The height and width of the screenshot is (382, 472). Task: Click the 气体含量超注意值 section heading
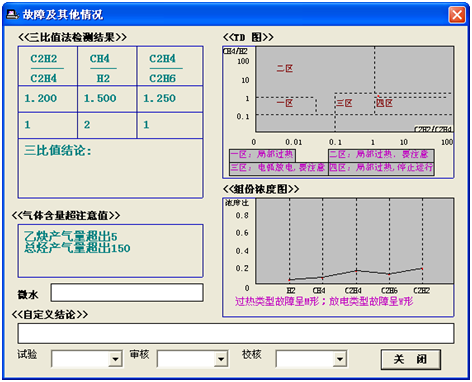coord(66,215)
